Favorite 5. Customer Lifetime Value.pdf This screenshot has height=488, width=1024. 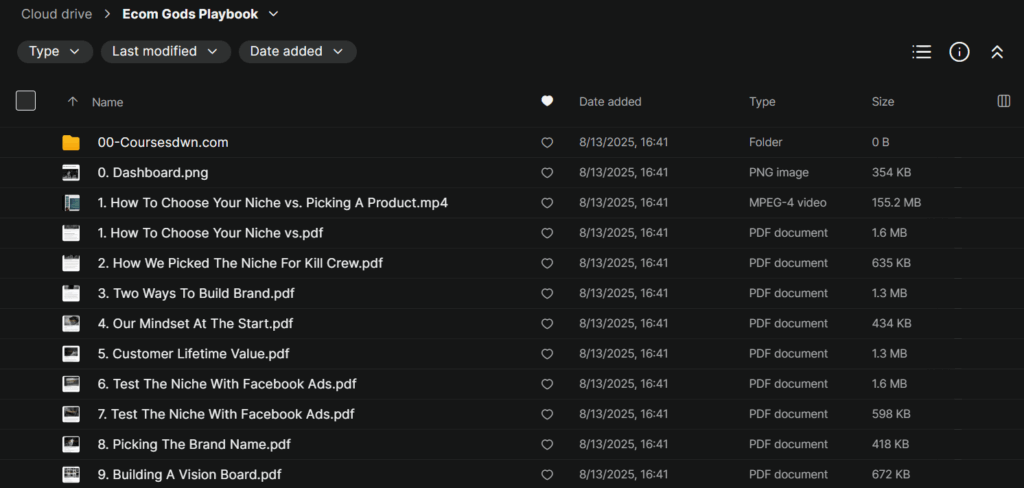pos(547,354)
